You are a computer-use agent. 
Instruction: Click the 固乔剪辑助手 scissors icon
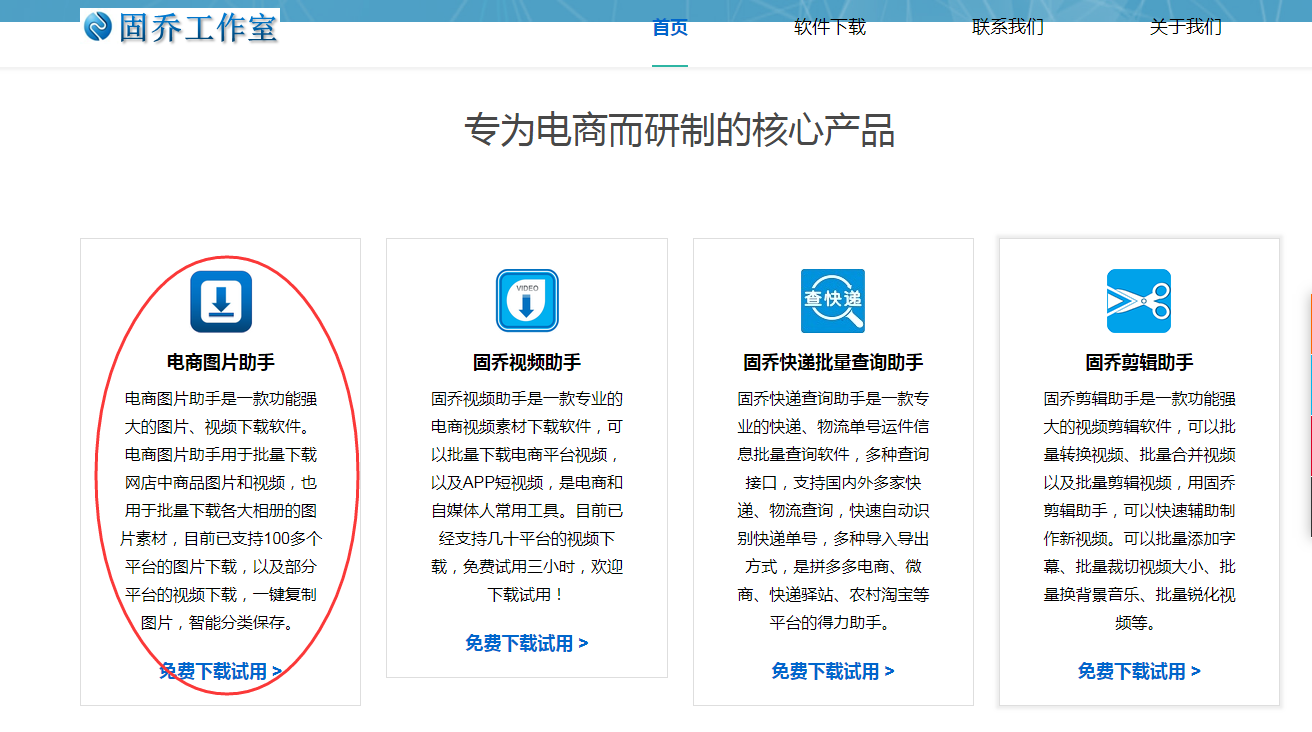[x=1138, y=301]
